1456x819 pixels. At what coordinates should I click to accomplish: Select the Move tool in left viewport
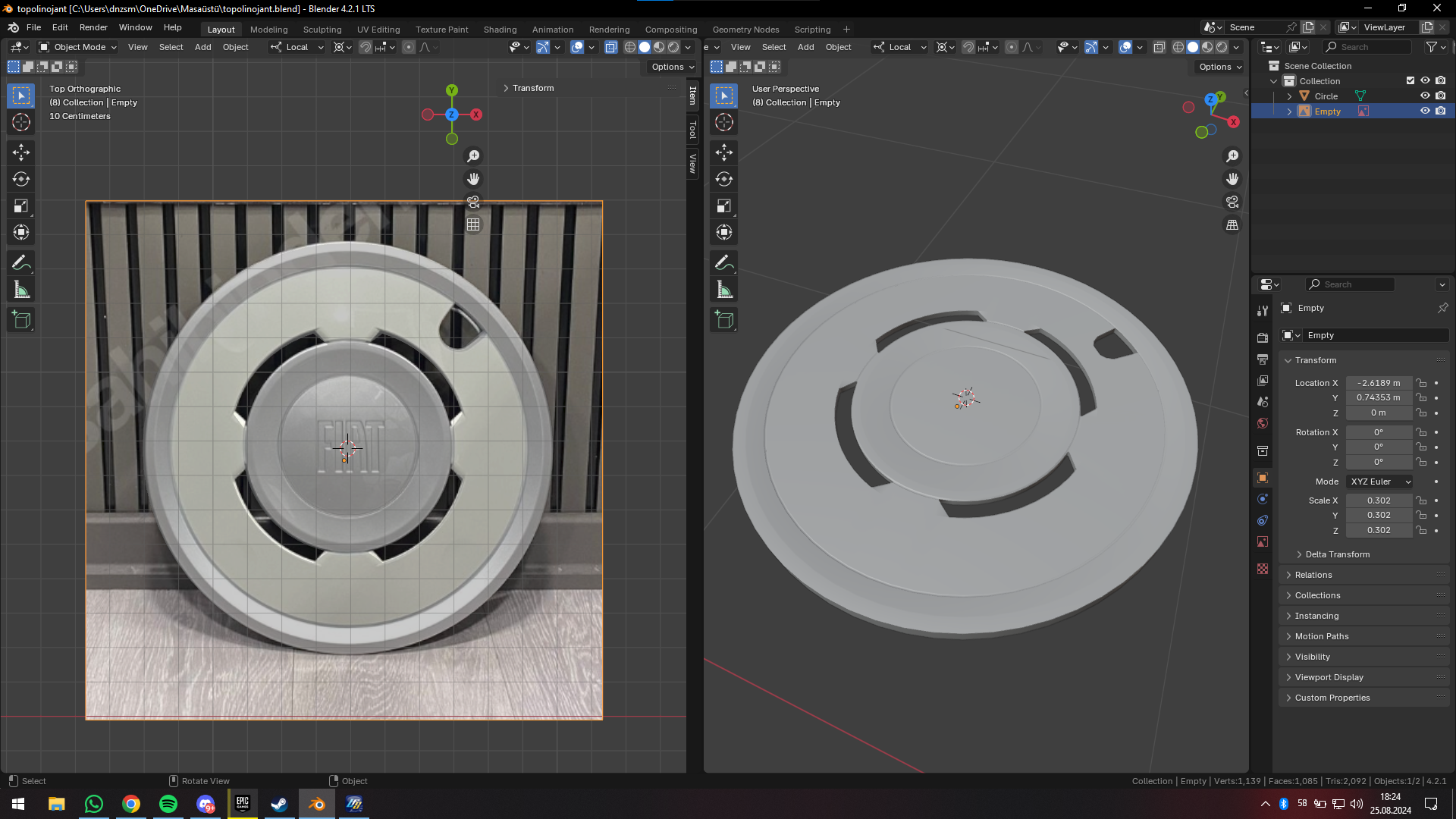pyautogui.click(x=21, y=152)
